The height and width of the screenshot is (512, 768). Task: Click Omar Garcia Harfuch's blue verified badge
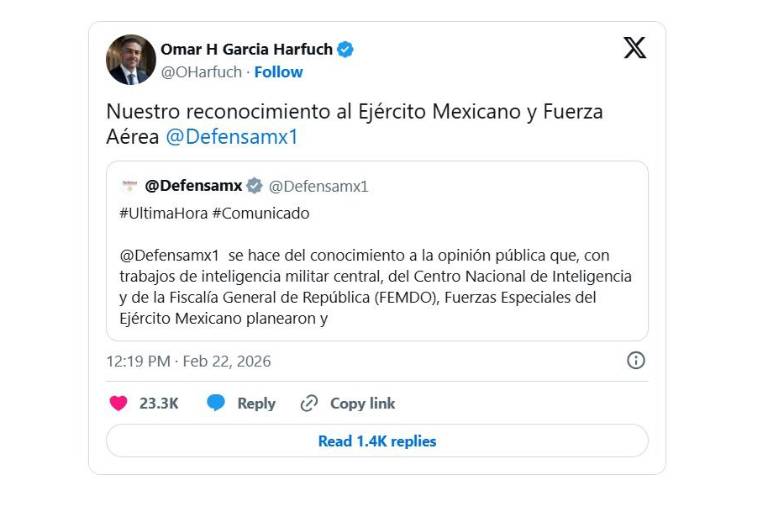[345, 49]
